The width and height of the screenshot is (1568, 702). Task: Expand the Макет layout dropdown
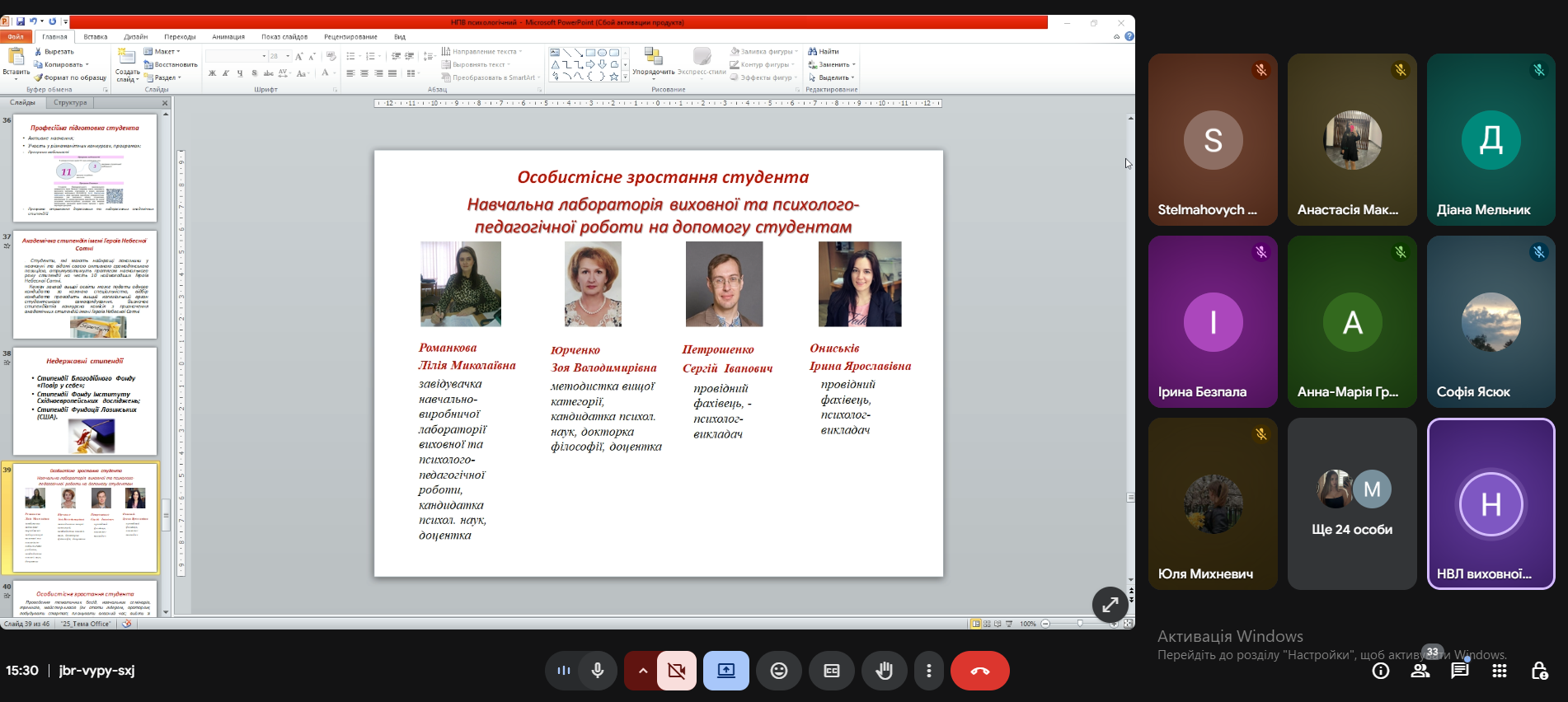tap(162, 51)
